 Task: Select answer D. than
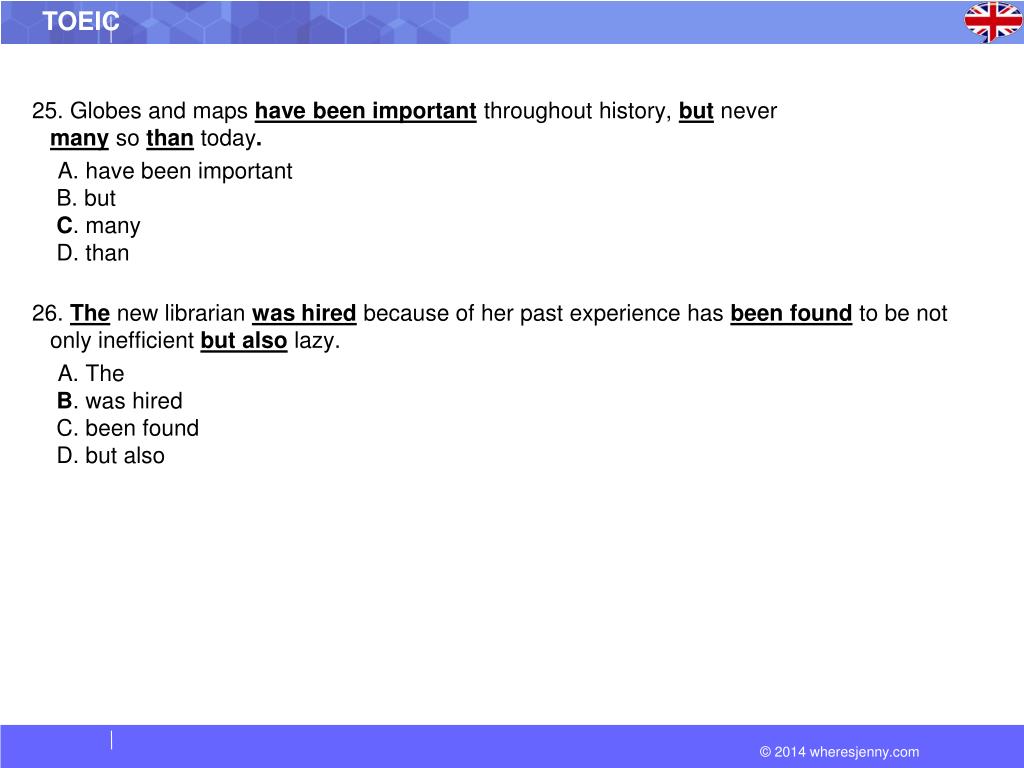pos(93,253)
